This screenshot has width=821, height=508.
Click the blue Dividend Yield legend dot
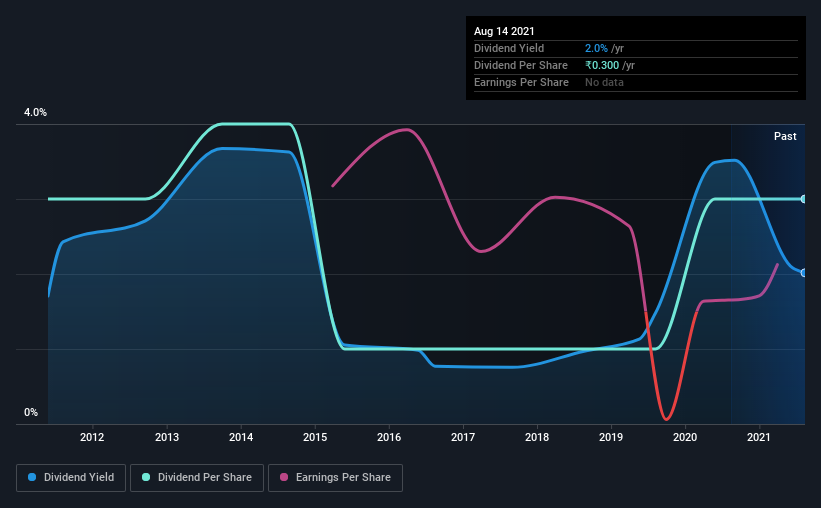[32, 477]
